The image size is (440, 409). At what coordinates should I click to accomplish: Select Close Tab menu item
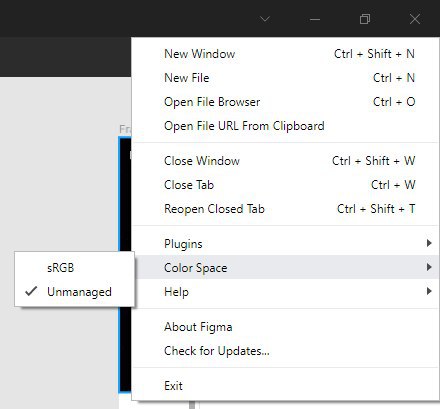(285, 185)
